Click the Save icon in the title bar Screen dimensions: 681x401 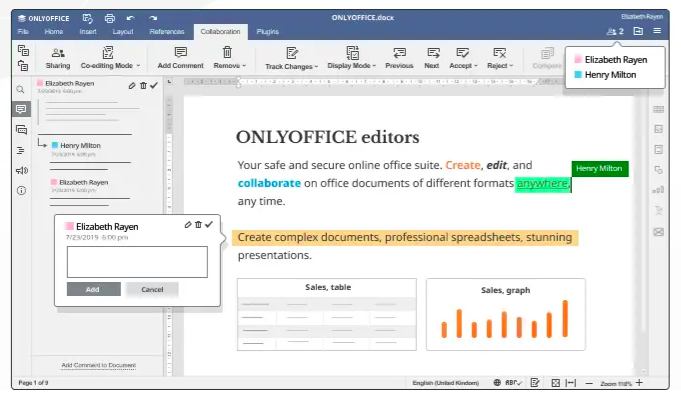(87, 18)
